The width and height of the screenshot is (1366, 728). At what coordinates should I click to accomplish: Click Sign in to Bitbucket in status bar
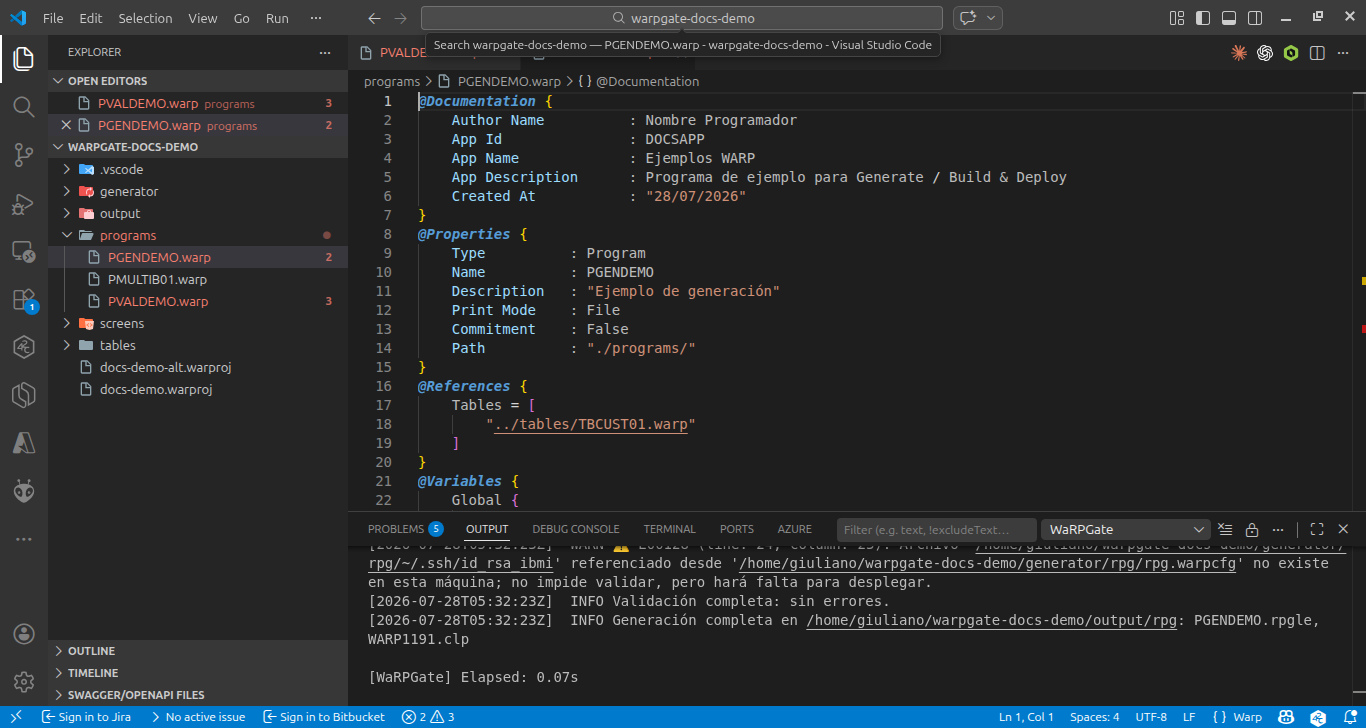point(324,717)
